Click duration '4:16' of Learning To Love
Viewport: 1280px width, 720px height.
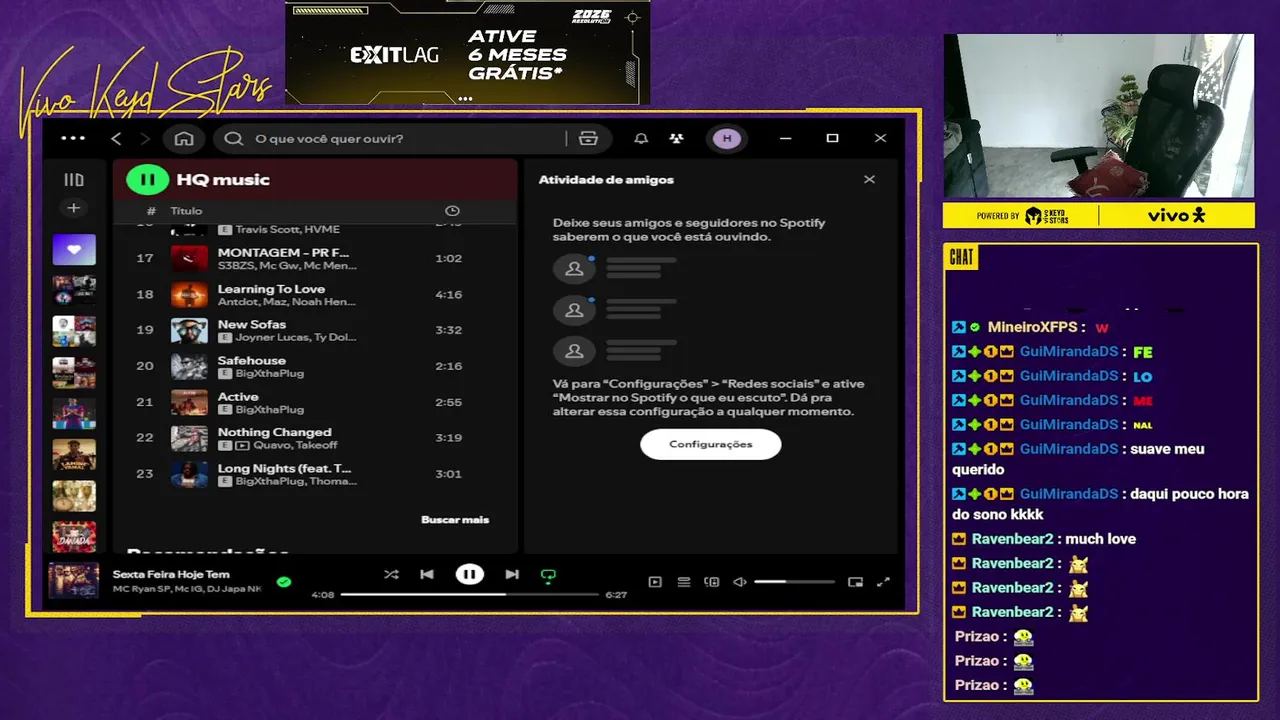pyautogui.click(x=448, y=294)
